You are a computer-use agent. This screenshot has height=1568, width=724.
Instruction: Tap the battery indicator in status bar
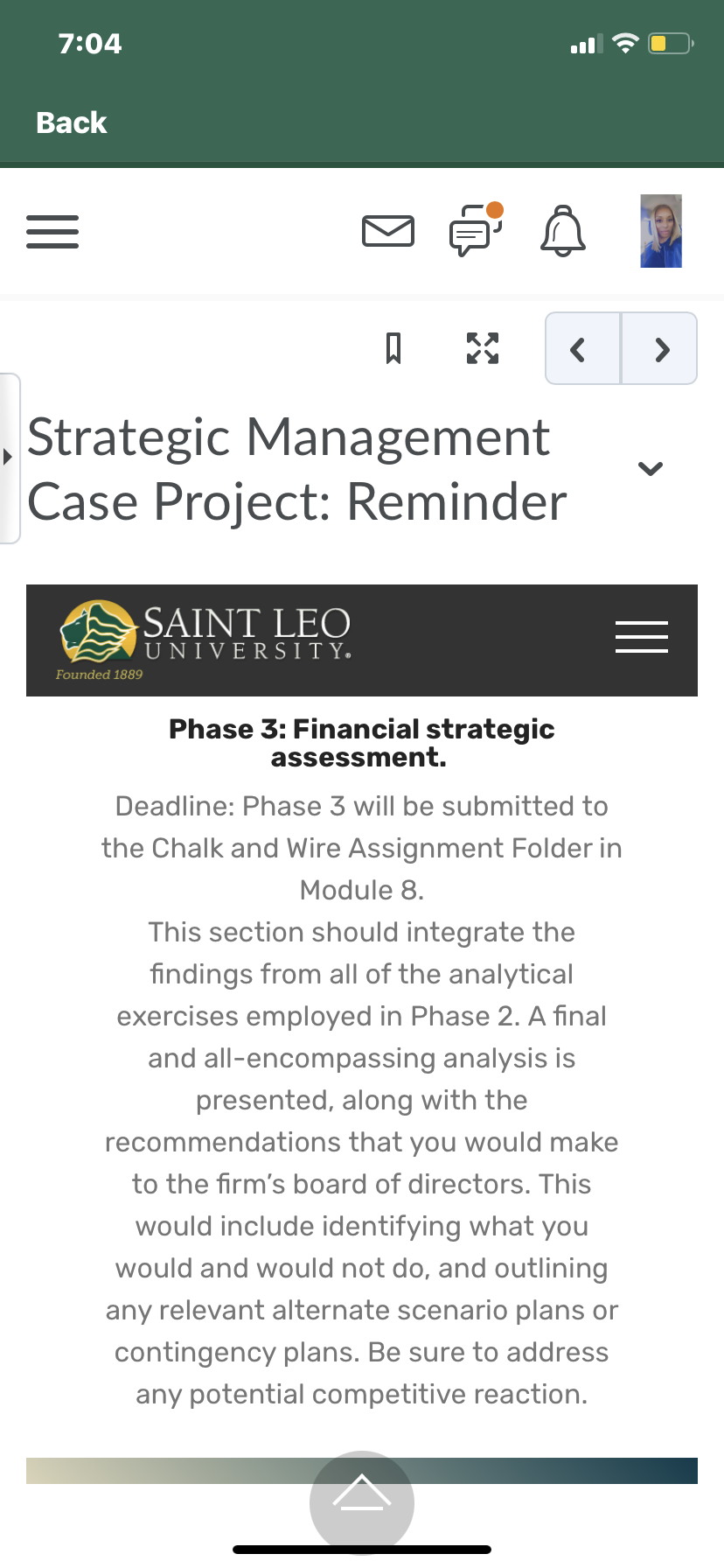(x=671, y=43)
